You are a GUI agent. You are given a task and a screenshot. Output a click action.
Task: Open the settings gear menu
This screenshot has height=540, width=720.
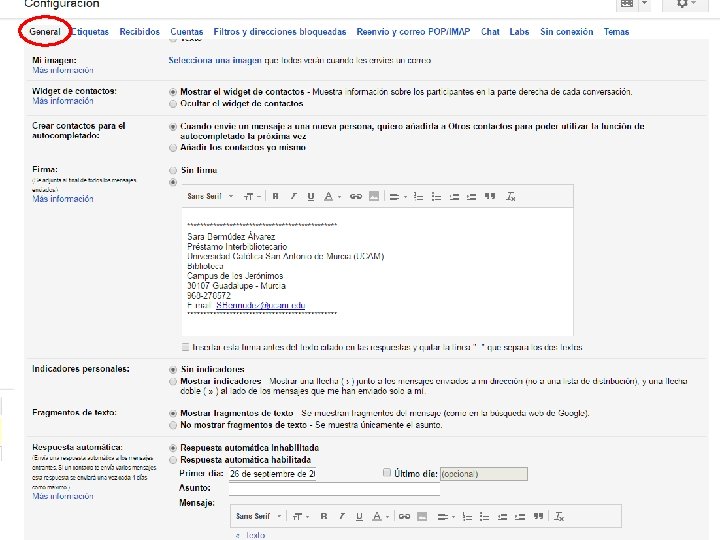(x=686, y=4)
